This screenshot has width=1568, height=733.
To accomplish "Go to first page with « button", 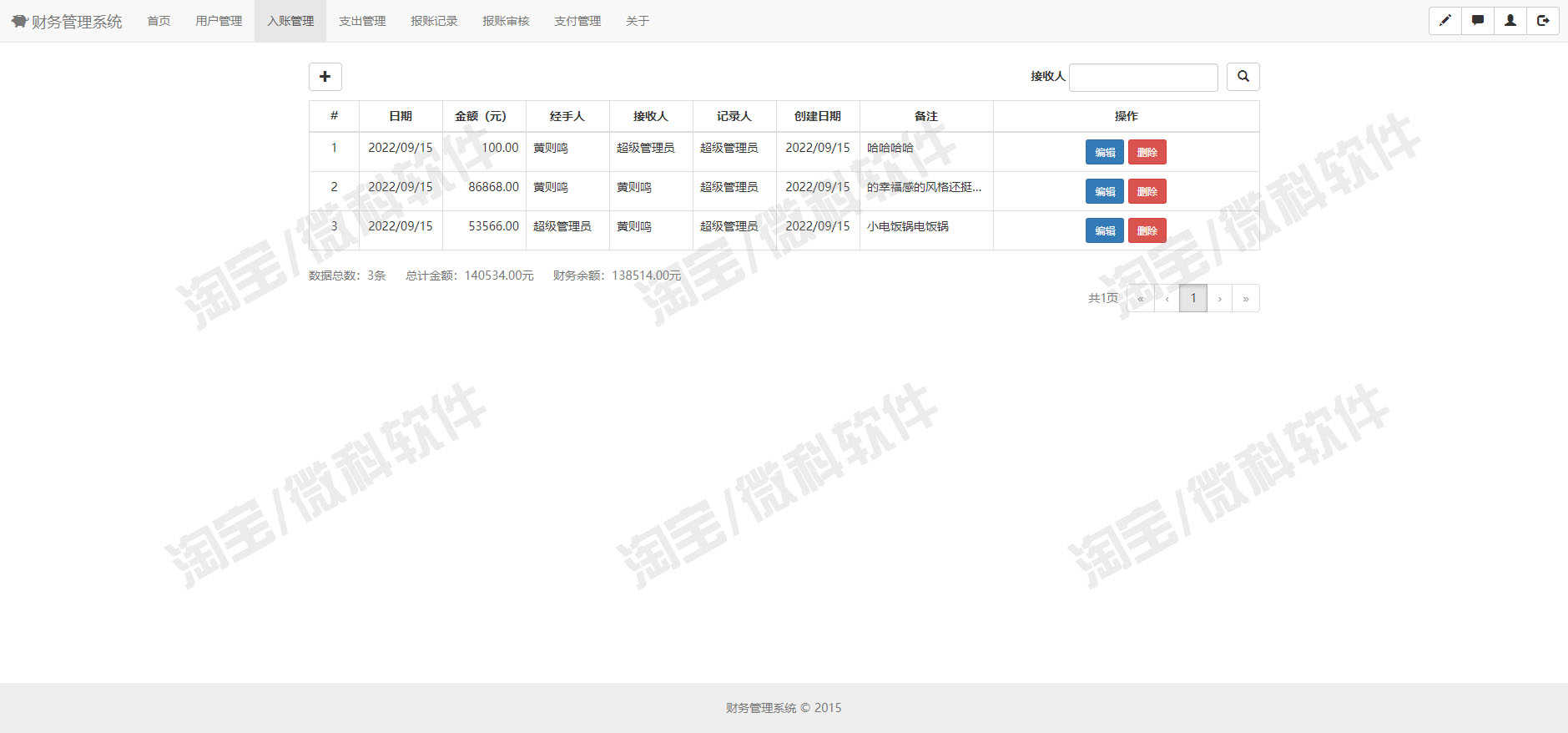I will point(1141,298).
